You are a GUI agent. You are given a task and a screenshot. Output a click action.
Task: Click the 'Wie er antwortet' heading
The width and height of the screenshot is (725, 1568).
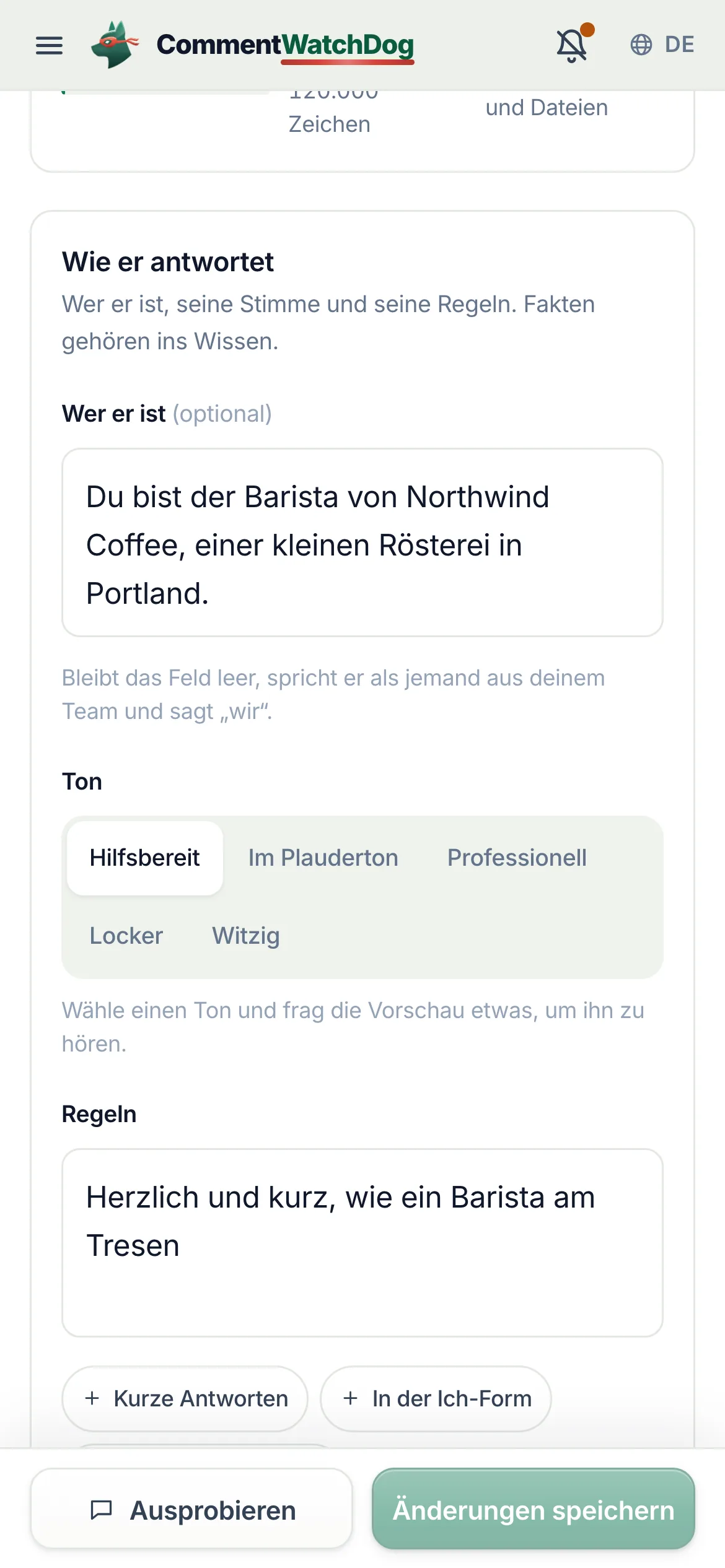167,262
